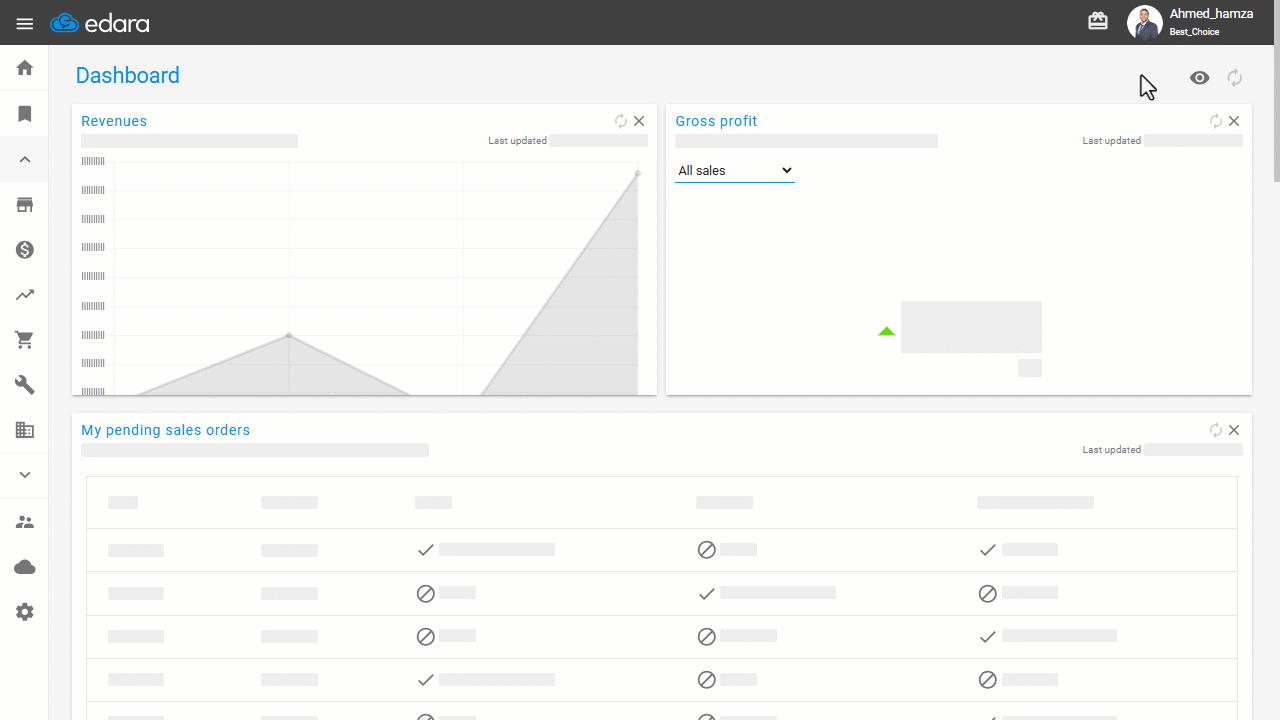Click Last updated text in Revenues widget

tap(517, 141)
